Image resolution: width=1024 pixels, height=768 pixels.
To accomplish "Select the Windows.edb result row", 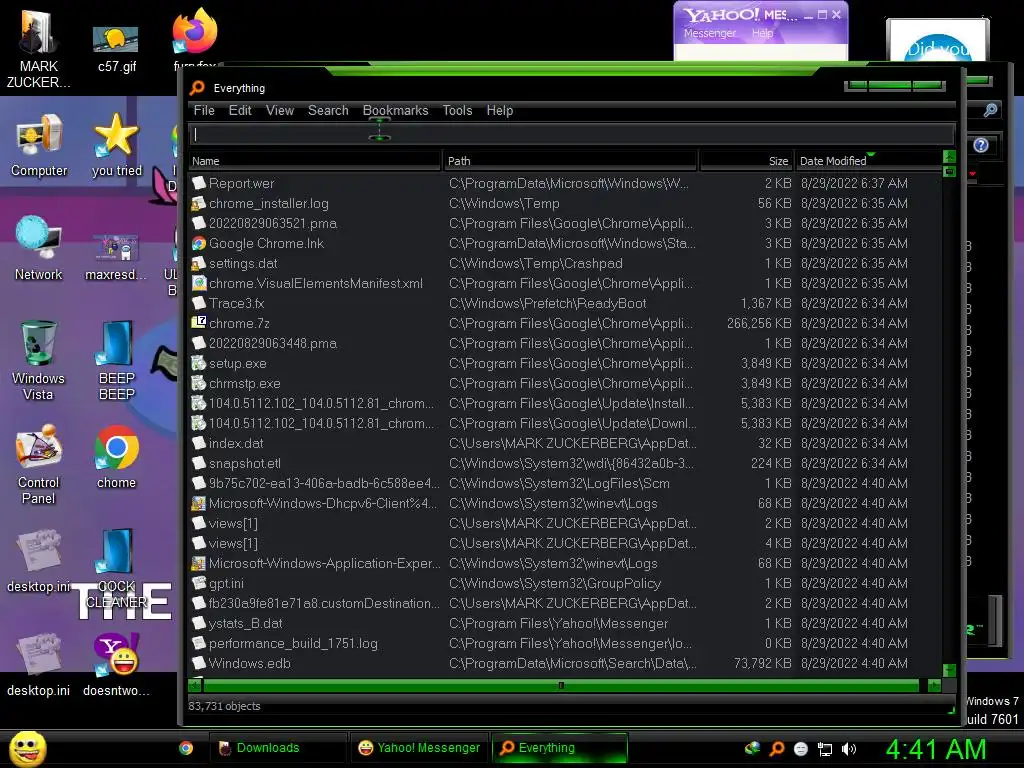I will pos(565,664).
